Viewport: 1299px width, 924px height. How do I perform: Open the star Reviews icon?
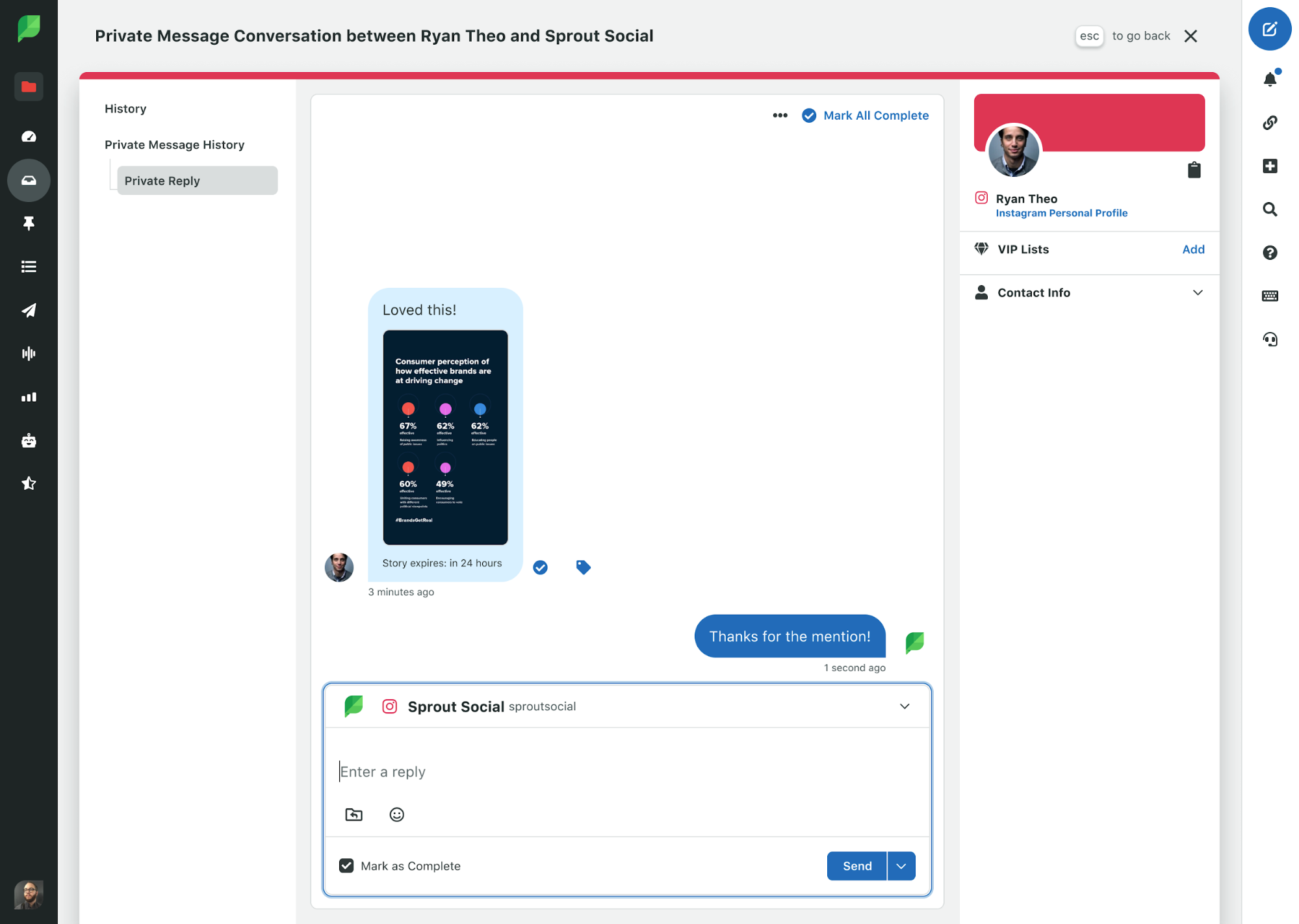29,483
